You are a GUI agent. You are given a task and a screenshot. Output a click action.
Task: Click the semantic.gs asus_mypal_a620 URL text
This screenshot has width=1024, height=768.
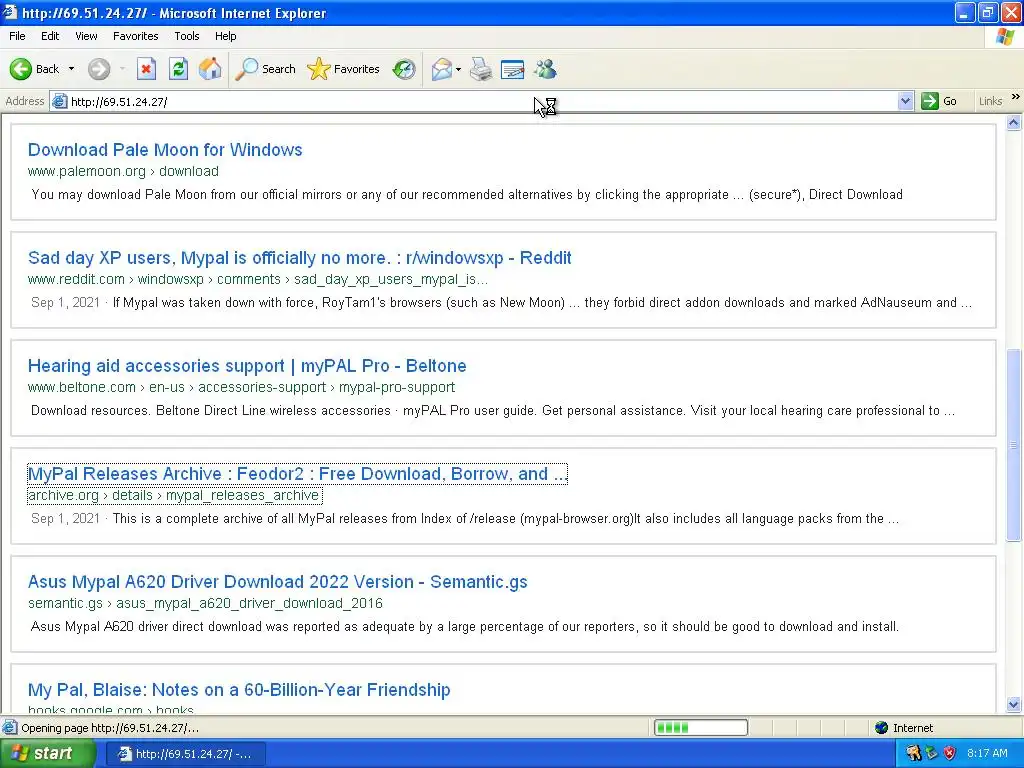[205, 603]
